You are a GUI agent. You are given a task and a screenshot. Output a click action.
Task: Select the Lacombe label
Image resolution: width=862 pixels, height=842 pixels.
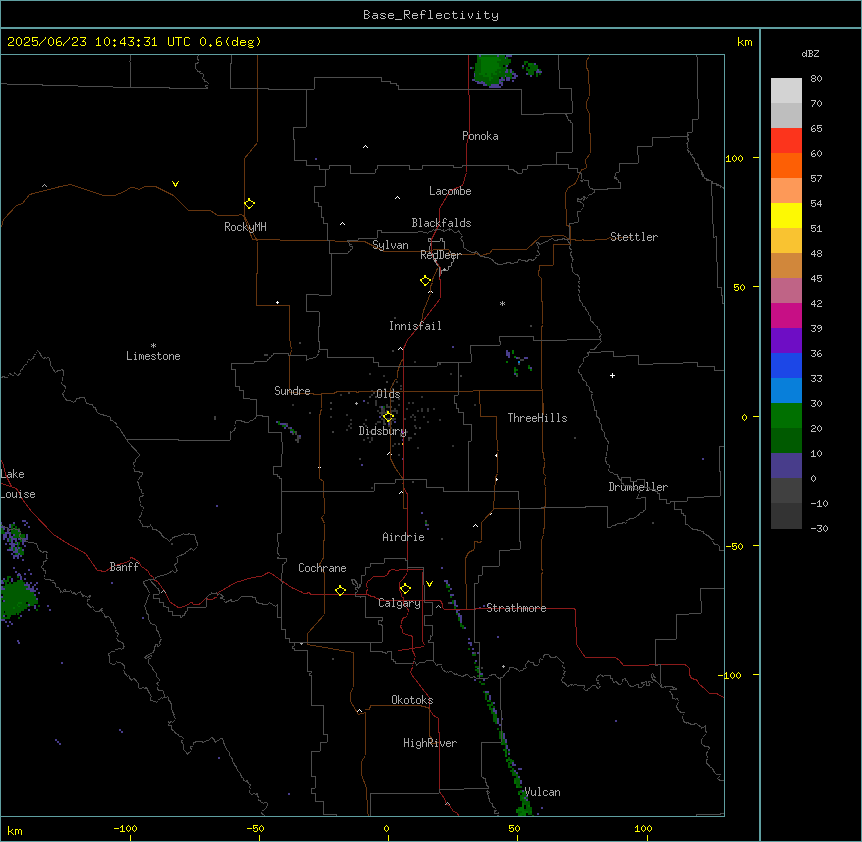[x=450, y=191]
